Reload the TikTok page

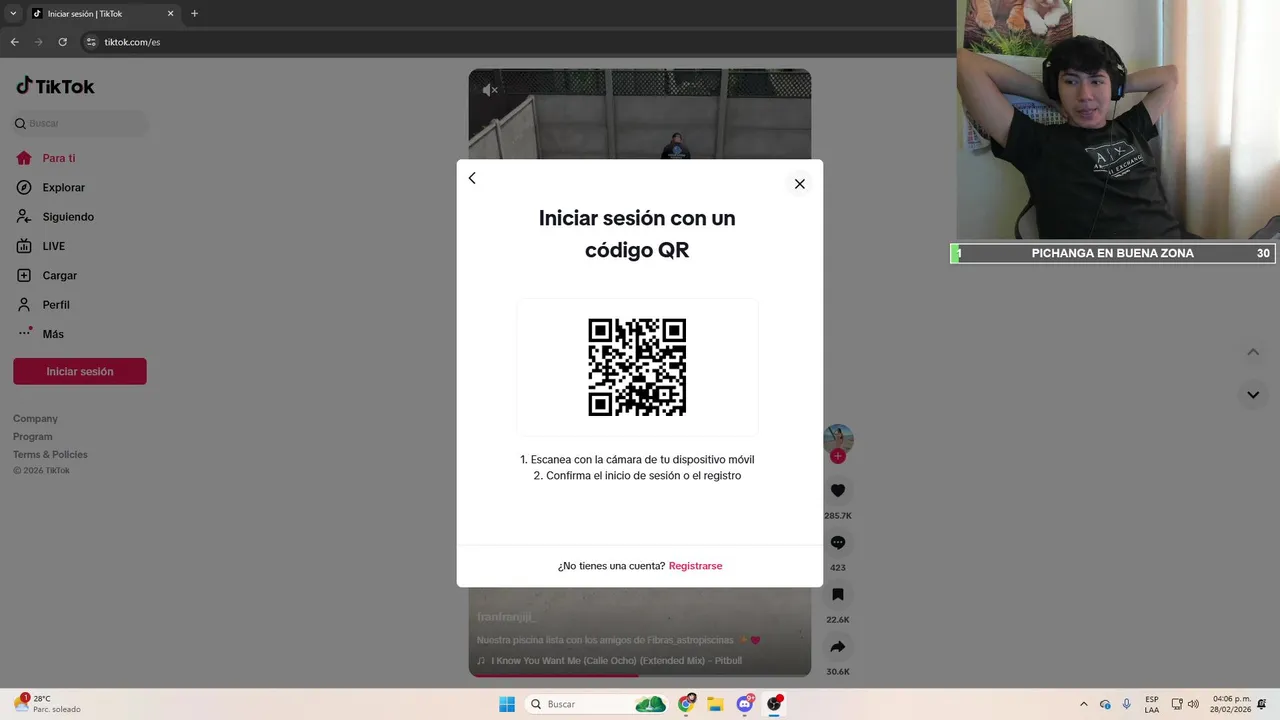point(62,42)
